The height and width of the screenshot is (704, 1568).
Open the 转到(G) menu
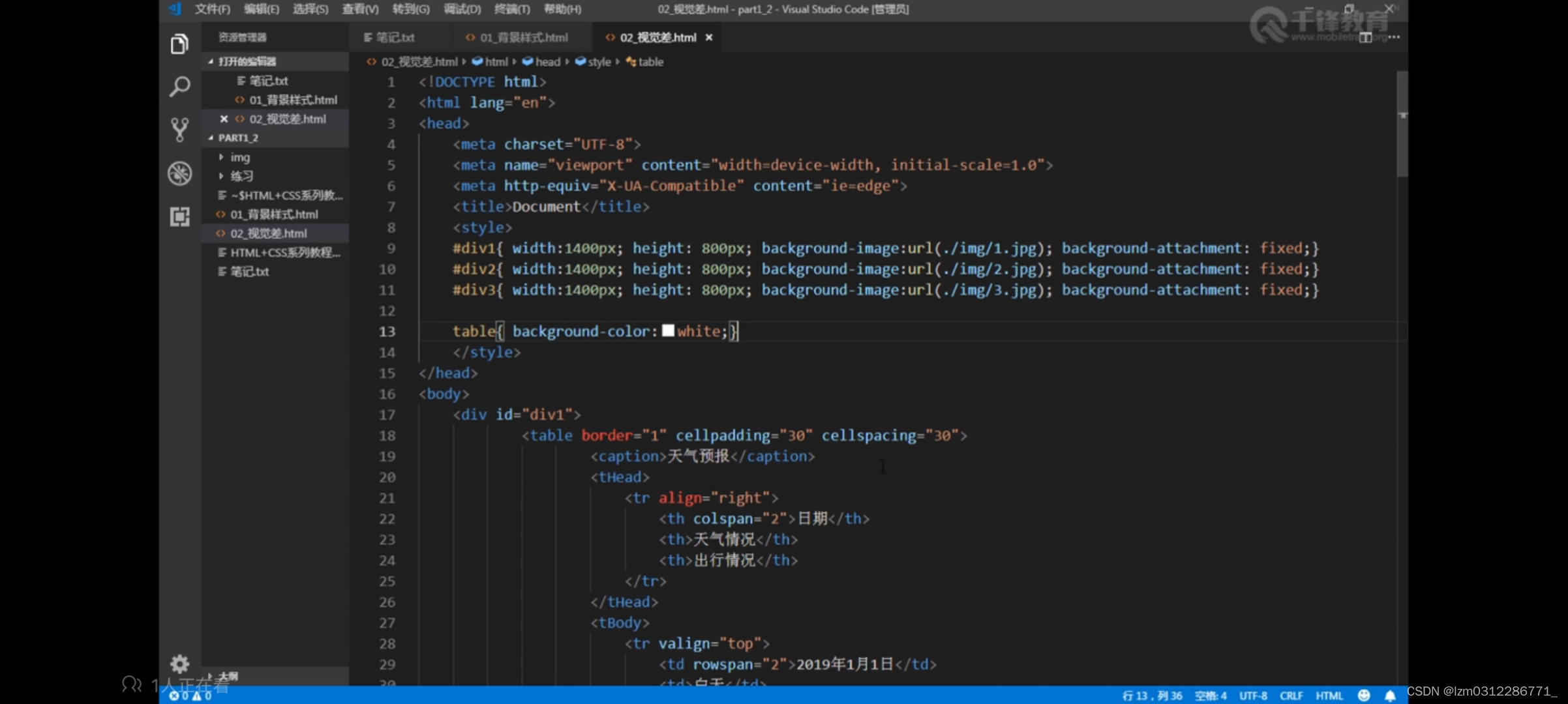point(411,9)
